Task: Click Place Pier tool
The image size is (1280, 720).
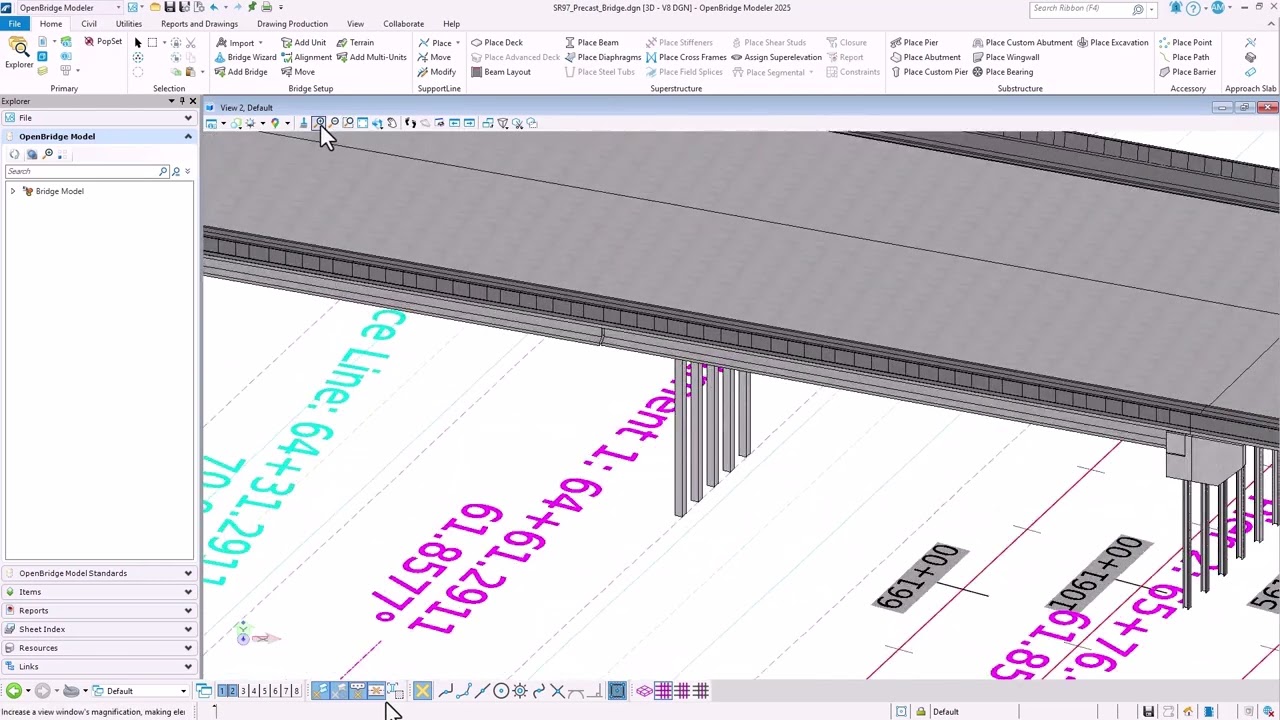Action: (914, 43)
